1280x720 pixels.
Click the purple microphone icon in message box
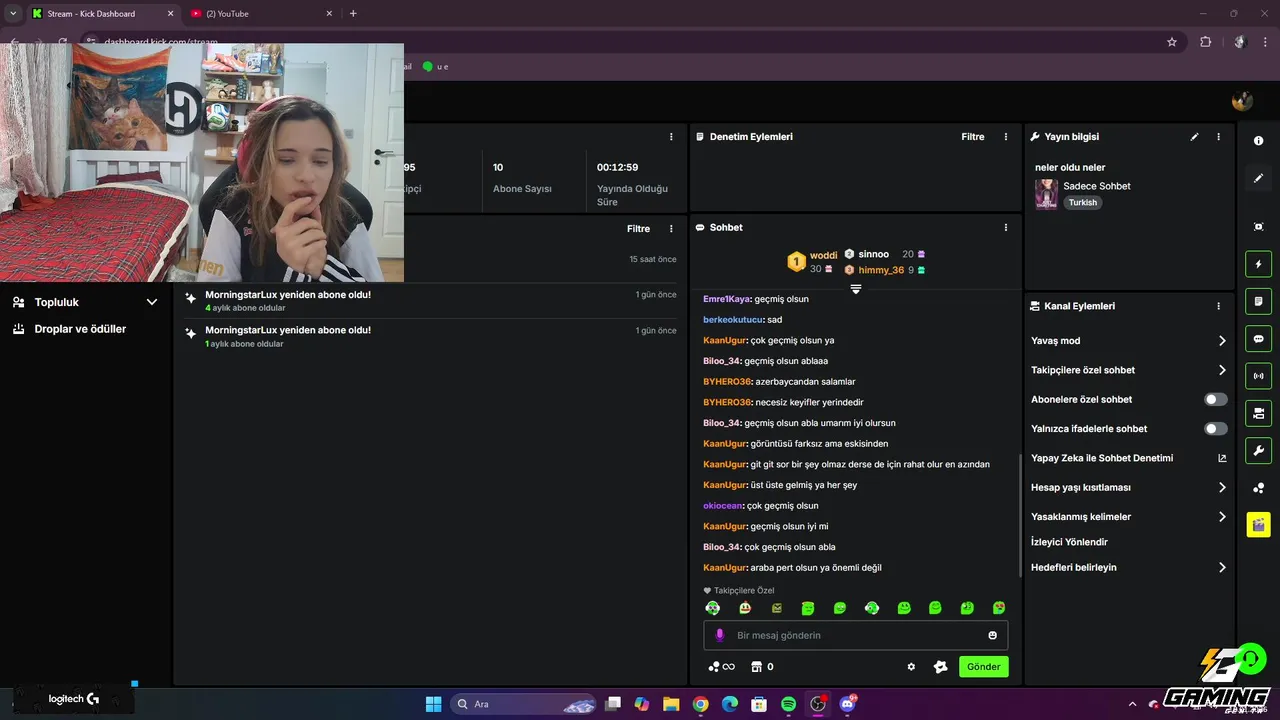tap(719, 635)
